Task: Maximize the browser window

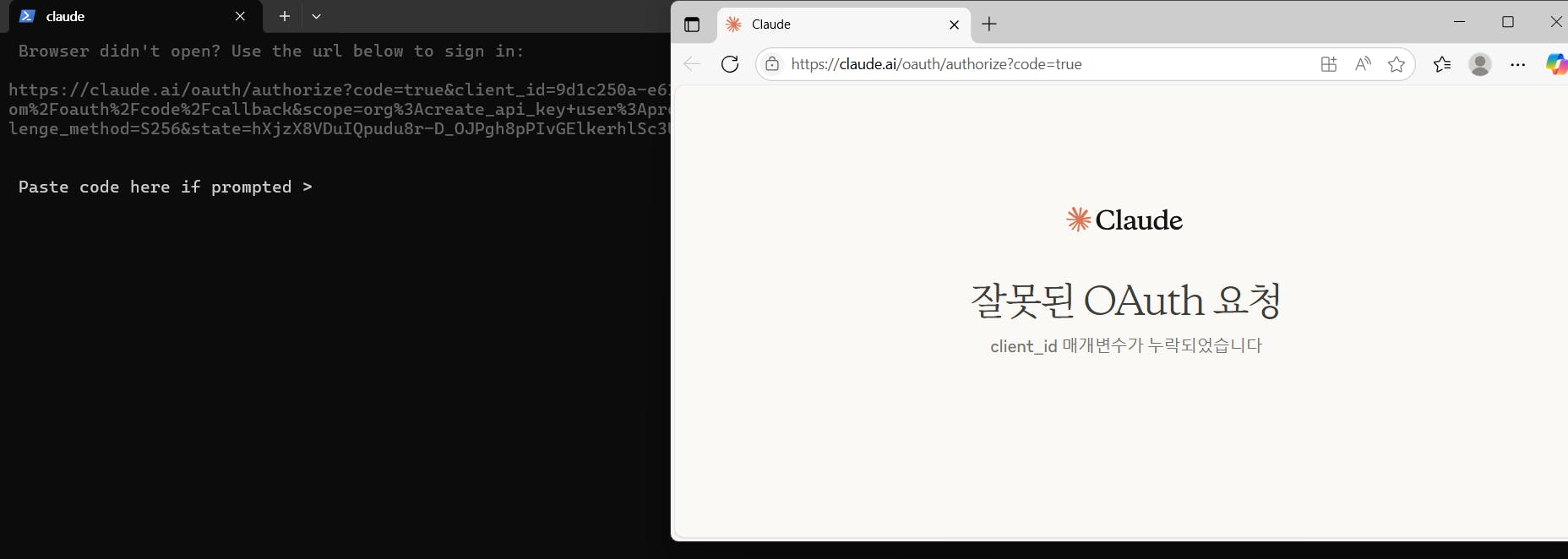Action: (x=1508, y=22)
